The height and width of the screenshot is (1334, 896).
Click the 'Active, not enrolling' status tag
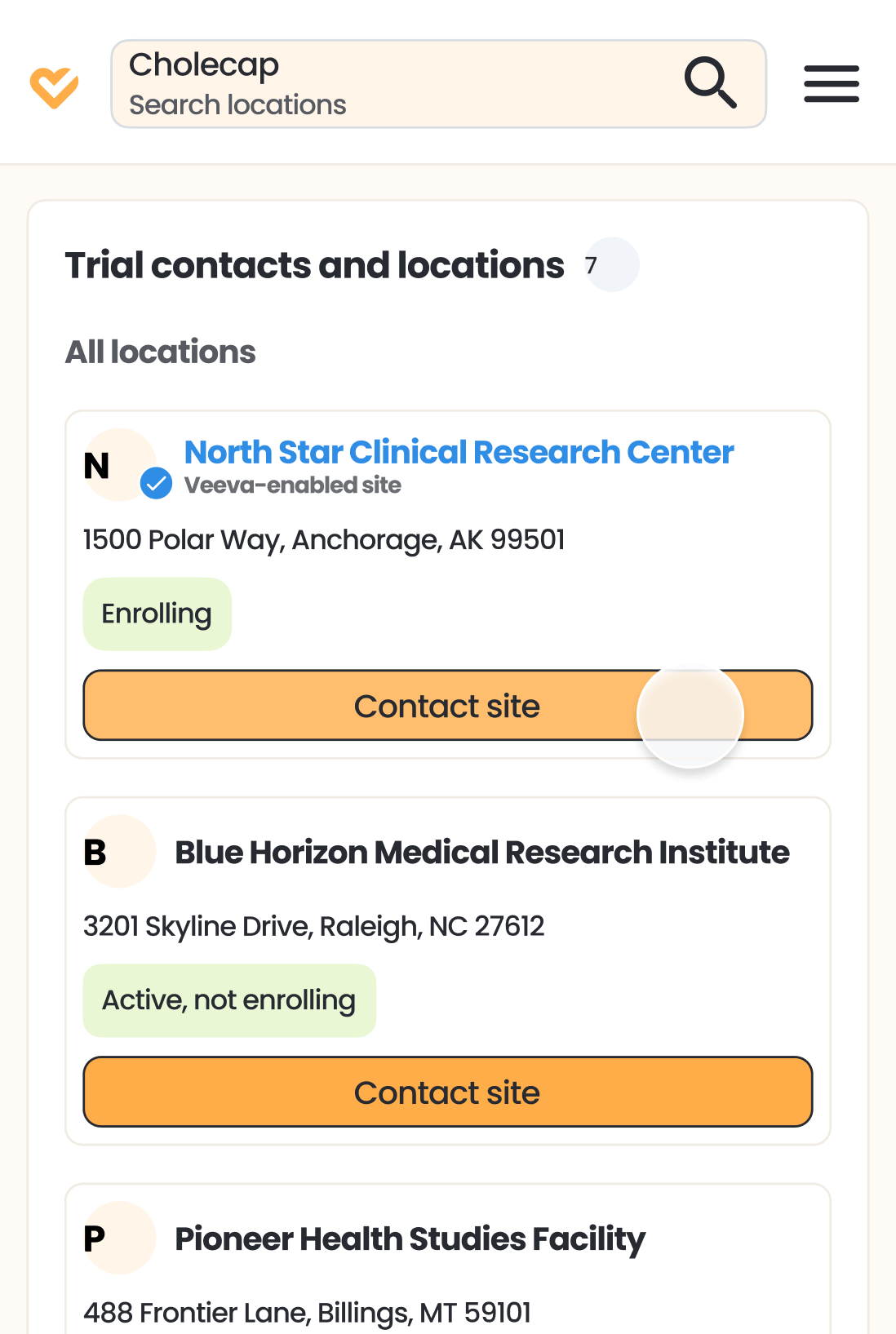tap(228, 1000)
